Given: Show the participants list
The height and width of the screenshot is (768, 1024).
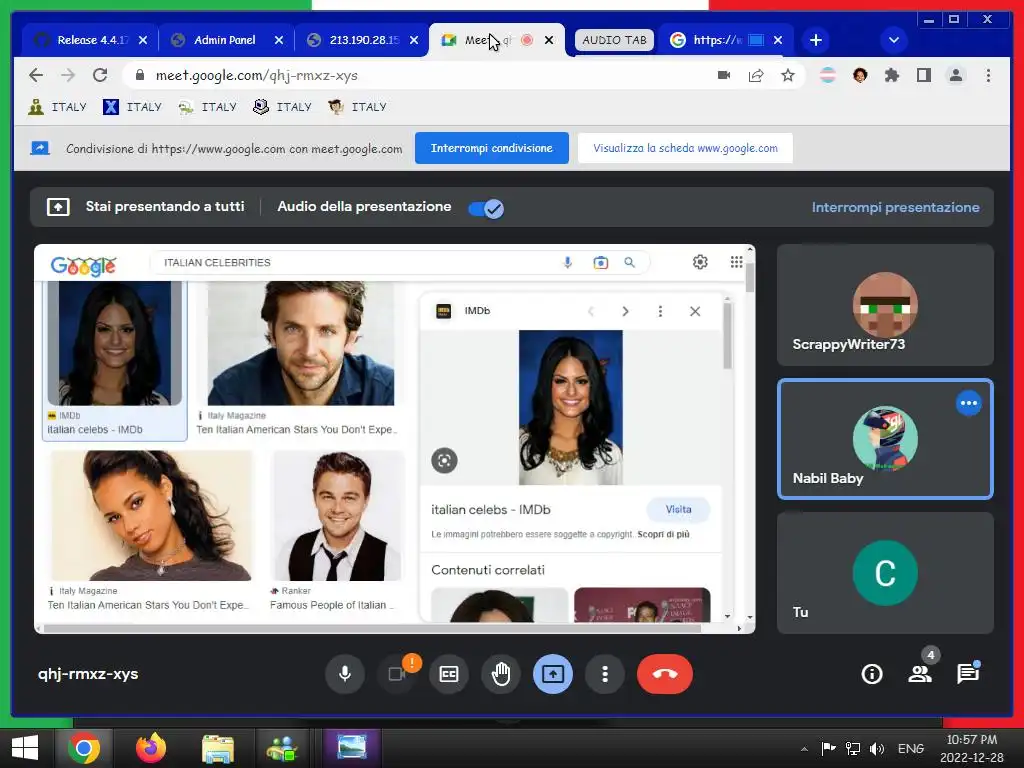Looking at the screenshot, I should click(920, 674).
